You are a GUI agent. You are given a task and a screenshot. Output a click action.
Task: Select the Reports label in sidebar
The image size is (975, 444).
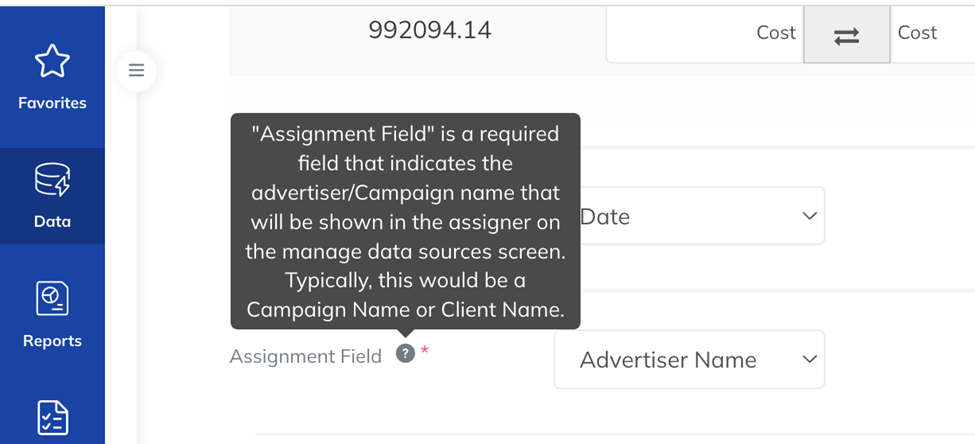point(52,341)
